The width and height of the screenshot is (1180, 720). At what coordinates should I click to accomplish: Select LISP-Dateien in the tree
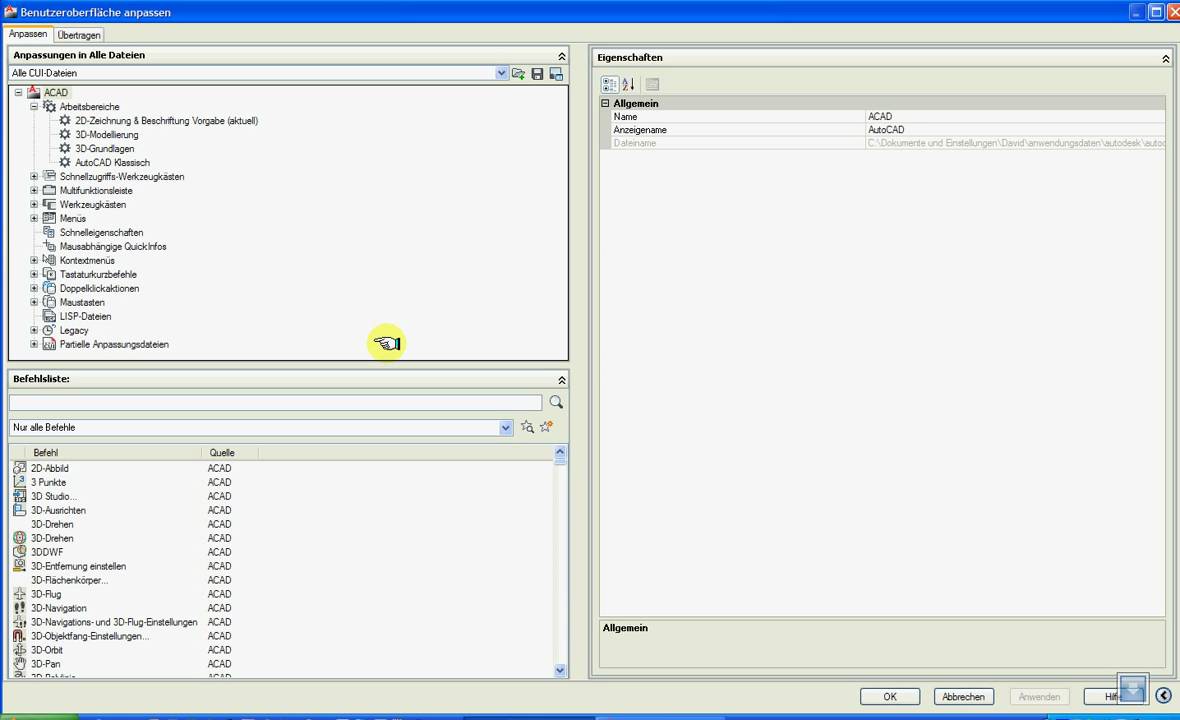tap(85, 316)
